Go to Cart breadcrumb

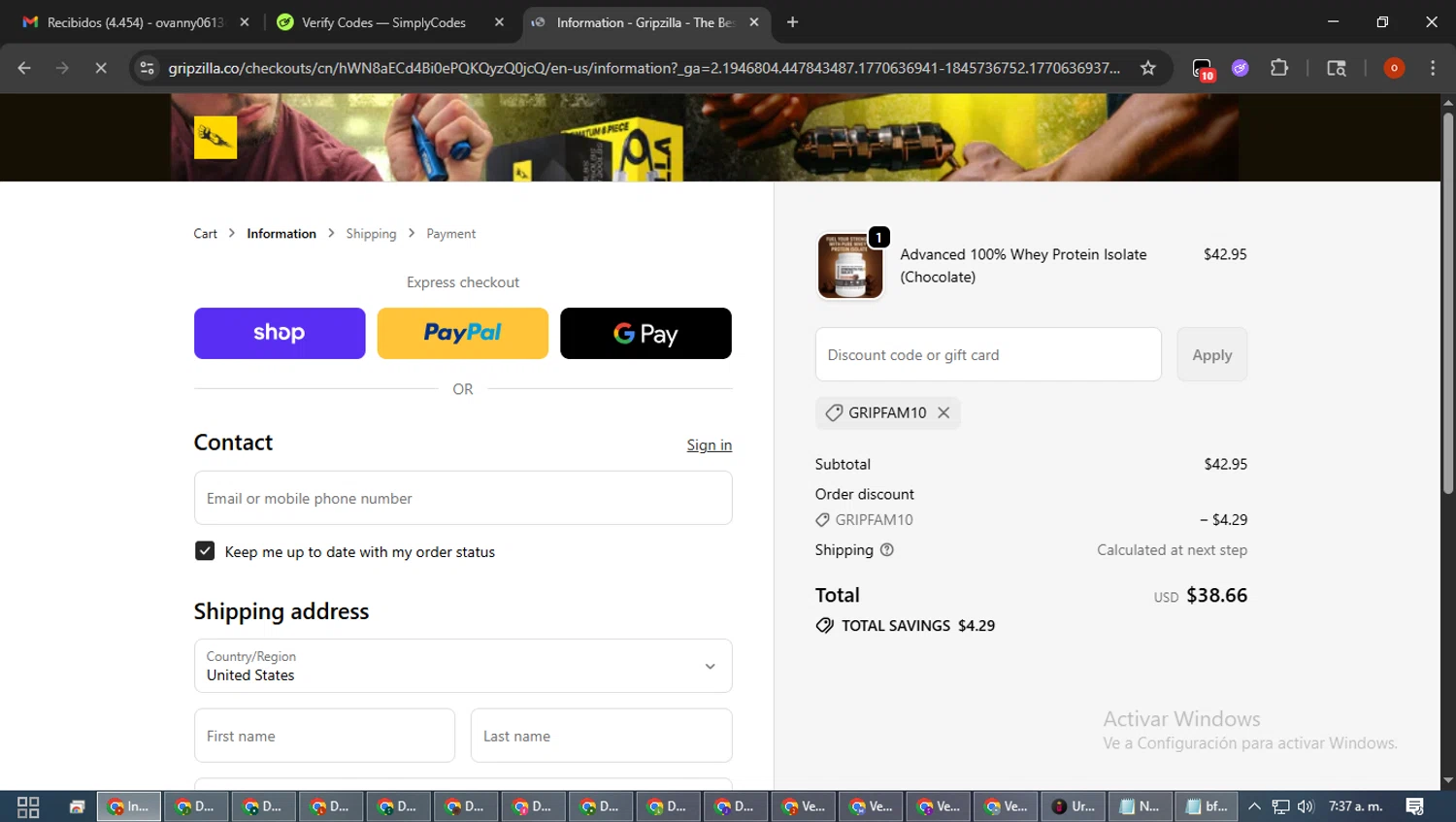pos(205,234)
